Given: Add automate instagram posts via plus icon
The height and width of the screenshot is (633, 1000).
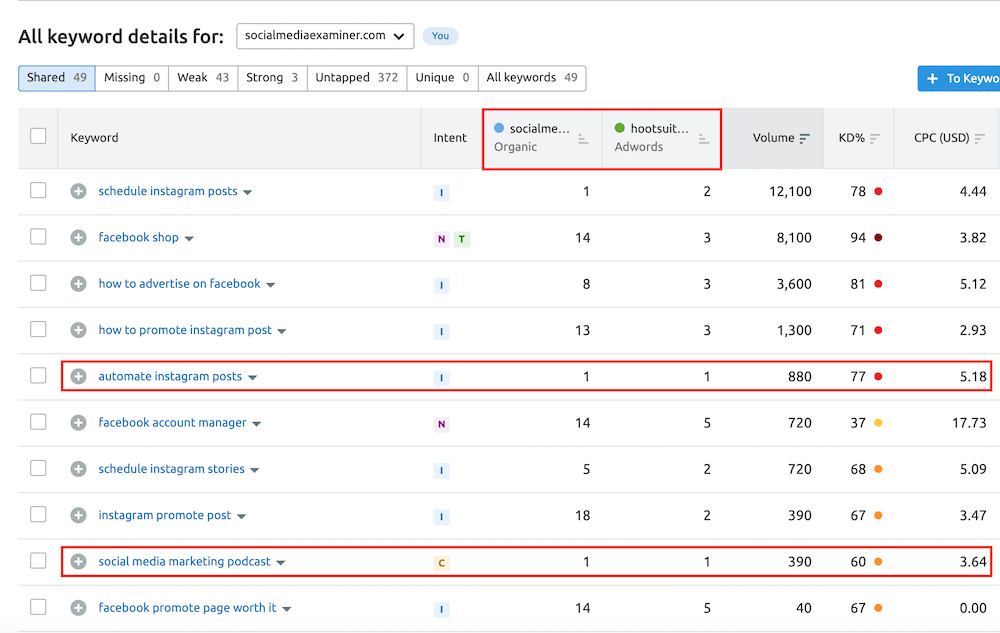Looking at the screenshot, I should pyautogui.click(x=78, y=377).
